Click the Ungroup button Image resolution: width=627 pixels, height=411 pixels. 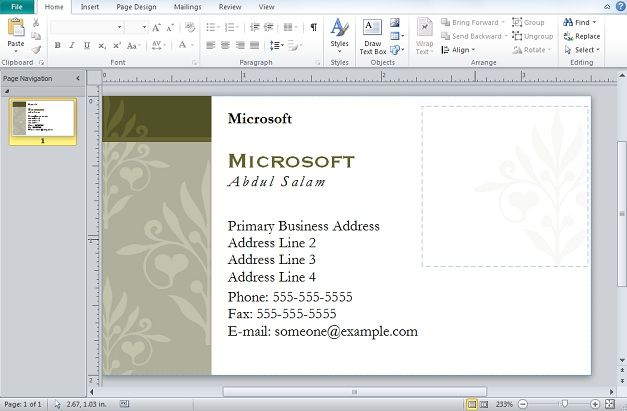point(533,36)
